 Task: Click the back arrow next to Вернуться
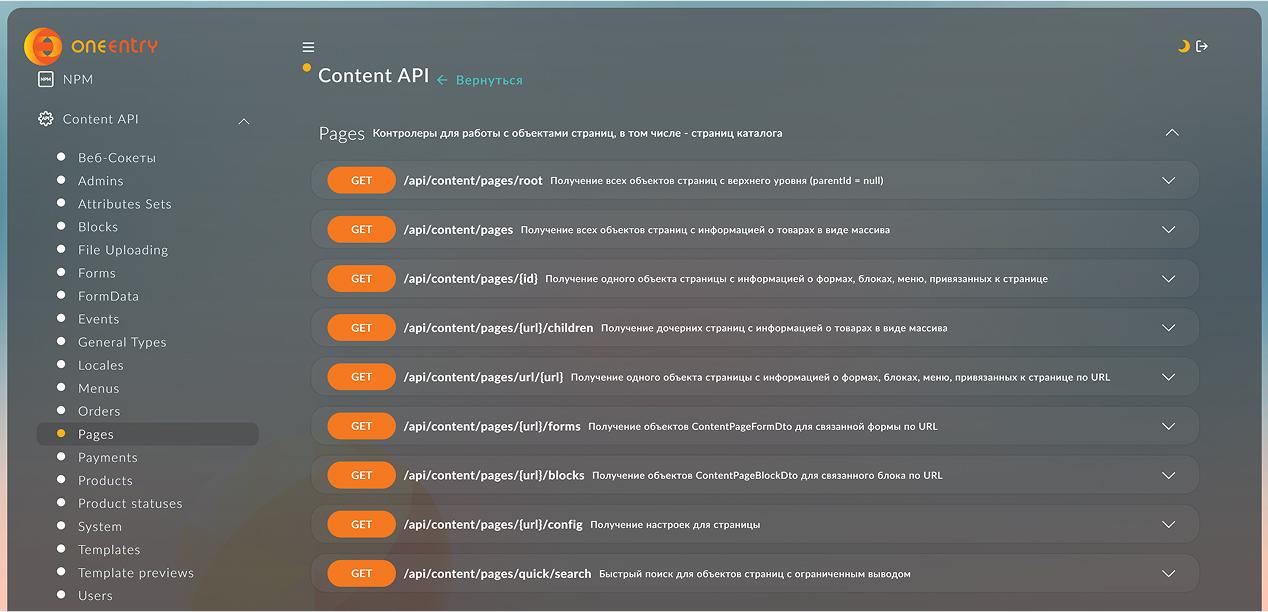443,80
